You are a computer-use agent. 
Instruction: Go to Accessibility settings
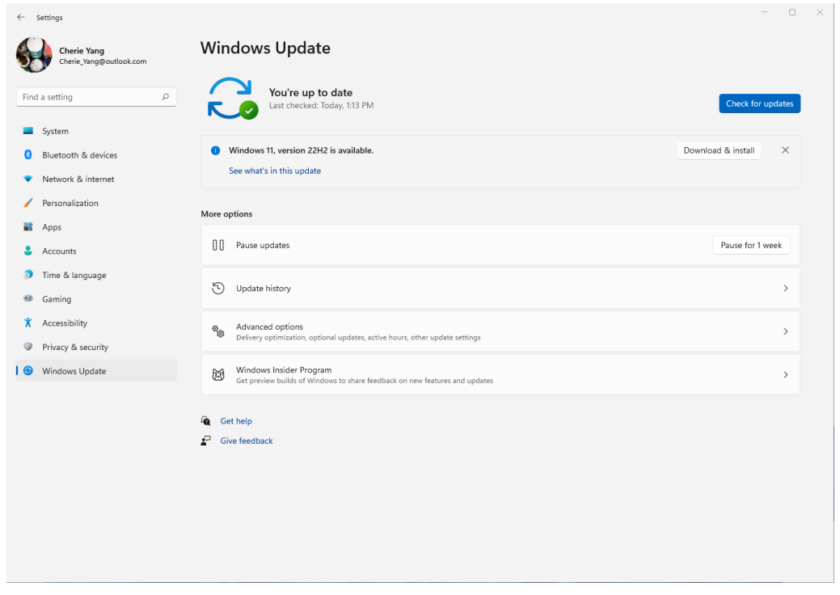(x=96, y=323)
